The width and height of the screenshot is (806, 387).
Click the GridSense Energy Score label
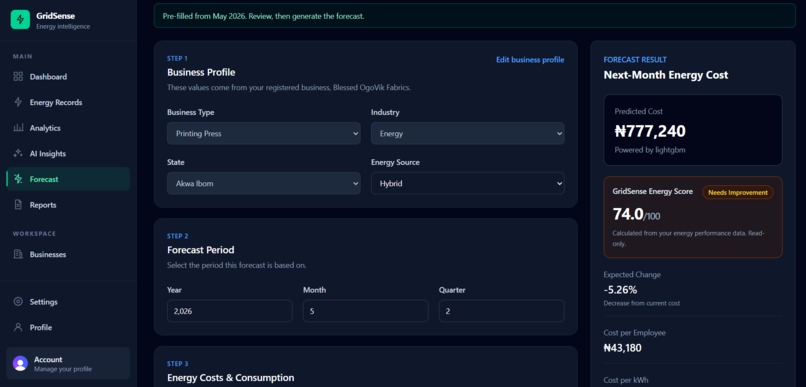click(653, 192)
